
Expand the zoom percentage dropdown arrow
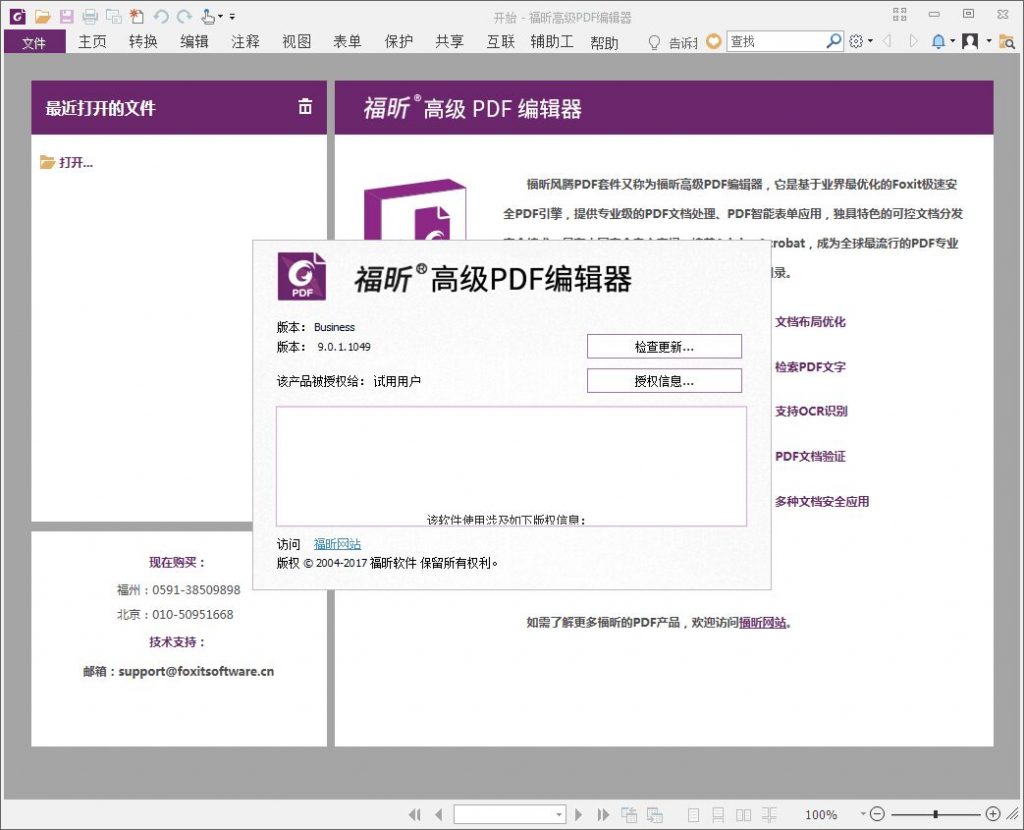(863, 814)
